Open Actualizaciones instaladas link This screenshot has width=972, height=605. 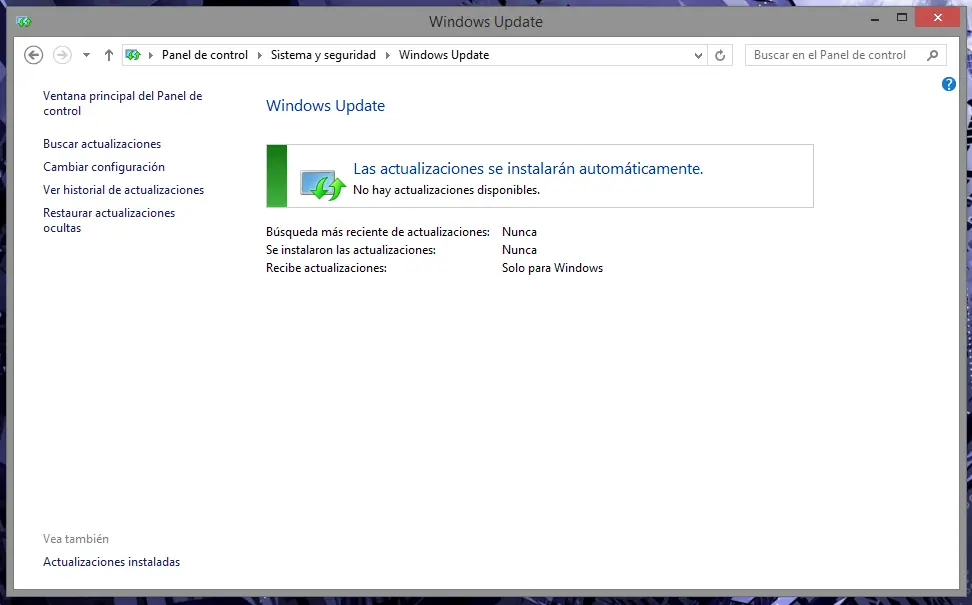[x=112, y=562]
